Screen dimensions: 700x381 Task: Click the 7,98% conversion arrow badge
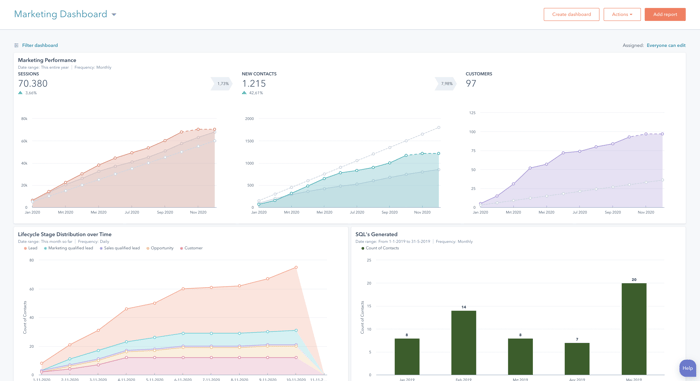[446, 84]
